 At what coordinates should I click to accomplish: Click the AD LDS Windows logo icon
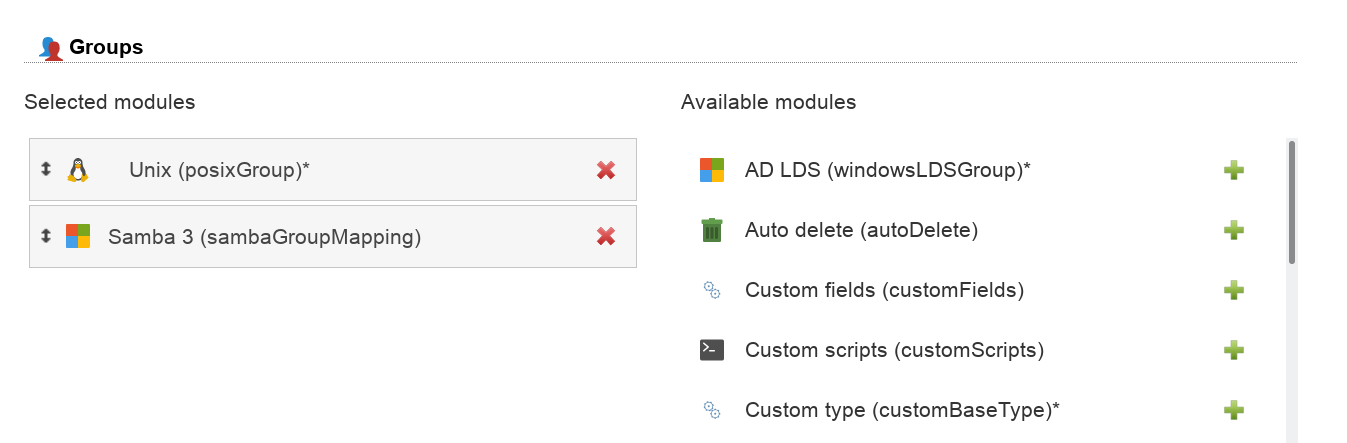pos(711,170)
